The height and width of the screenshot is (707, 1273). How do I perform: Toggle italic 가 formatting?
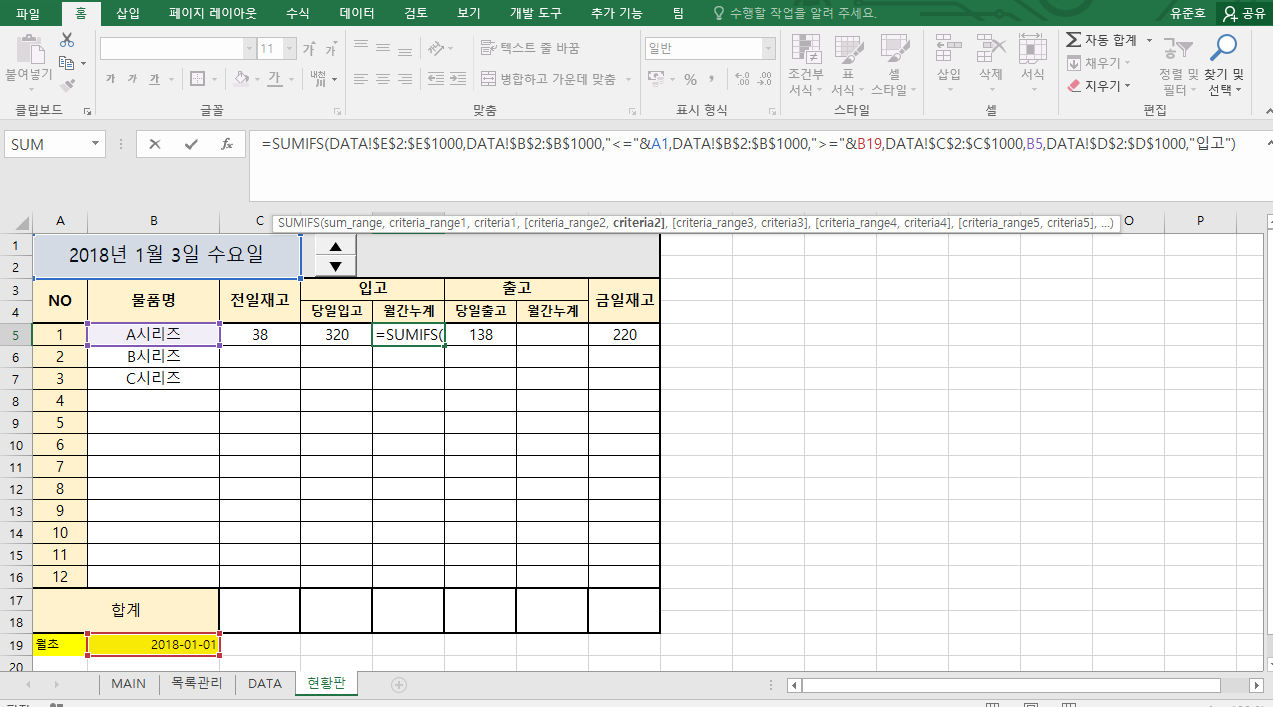133,79
